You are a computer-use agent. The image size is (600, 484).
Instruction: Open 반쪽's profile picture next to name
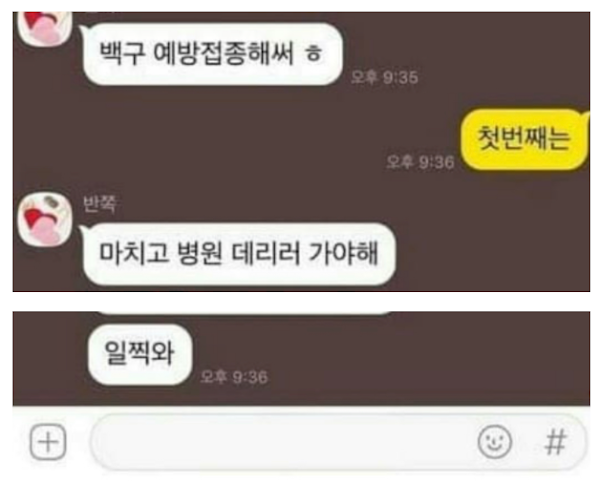[x=45, y=219]
